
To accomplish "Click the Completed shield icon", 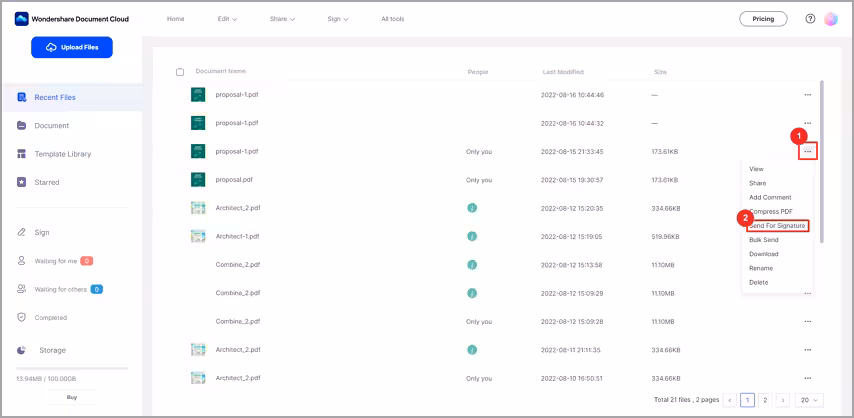I will (x=22, y=317).
